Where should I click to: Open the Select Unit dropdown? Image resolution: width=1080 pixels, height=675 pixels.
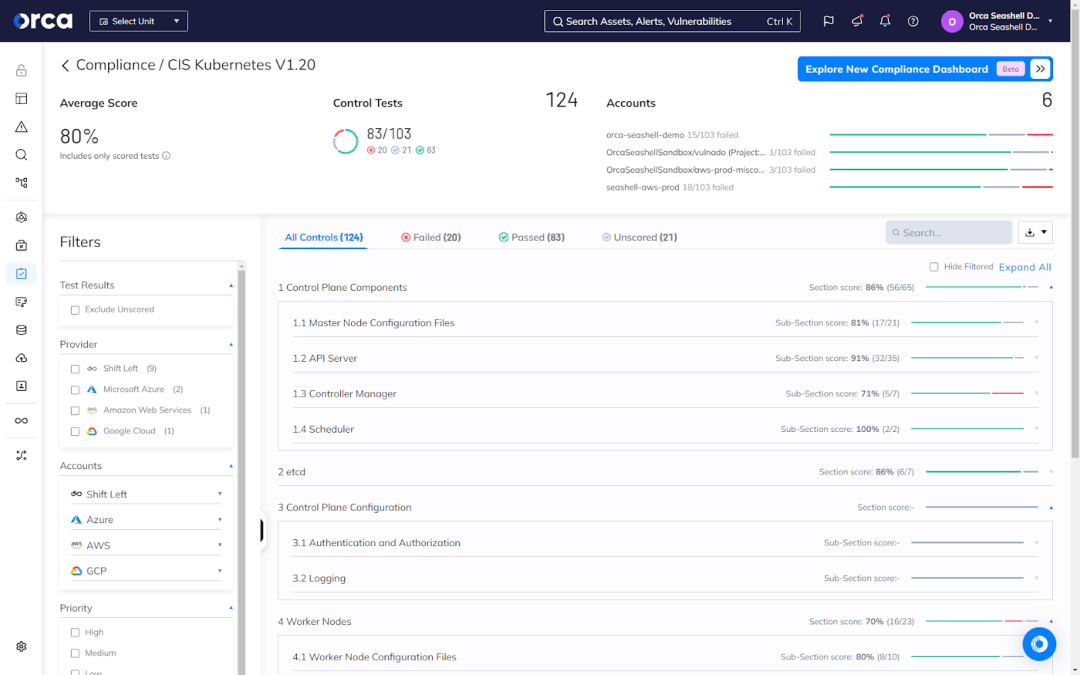point(138,21)
